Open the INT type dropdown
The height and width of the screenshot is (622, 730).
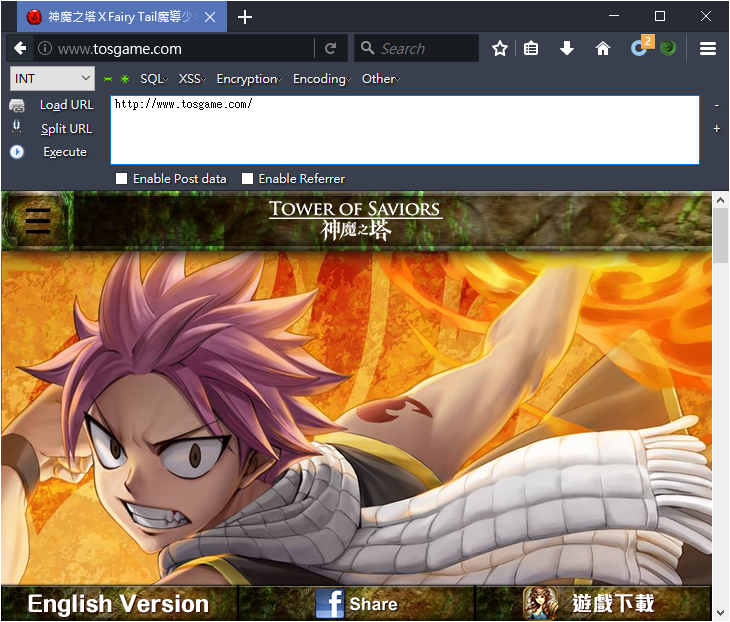[x=52, y=78]
